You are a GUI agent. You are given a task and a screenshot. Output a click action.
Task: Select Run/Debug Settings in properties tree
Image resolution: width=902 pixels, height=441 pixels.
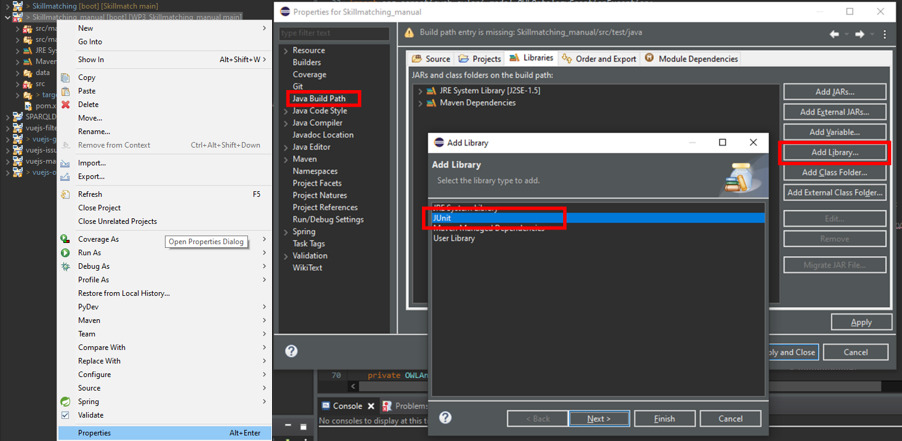tap(328, 220)
